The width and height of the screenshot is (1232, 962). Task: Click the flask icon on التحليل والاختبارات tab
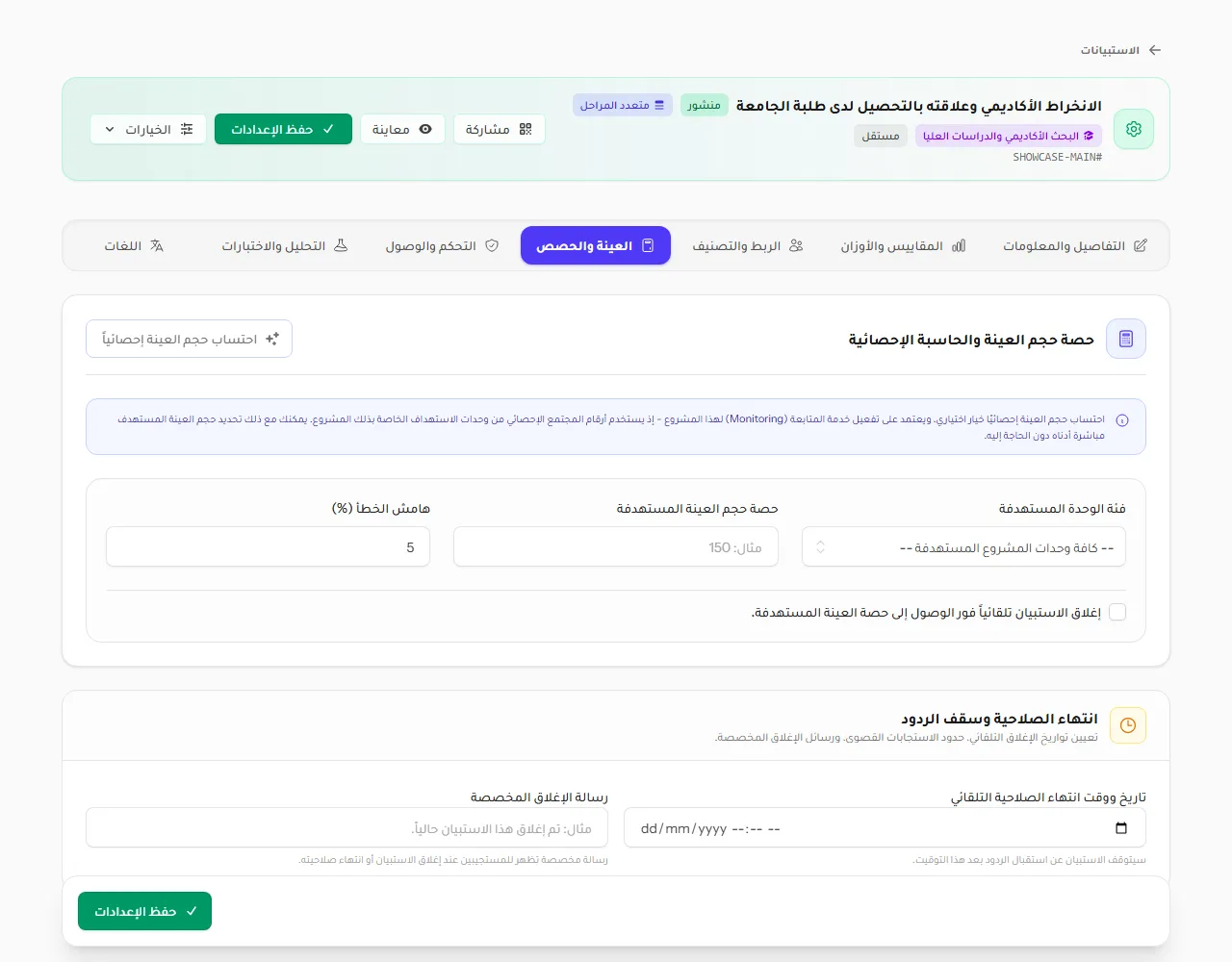pos(341,245)
